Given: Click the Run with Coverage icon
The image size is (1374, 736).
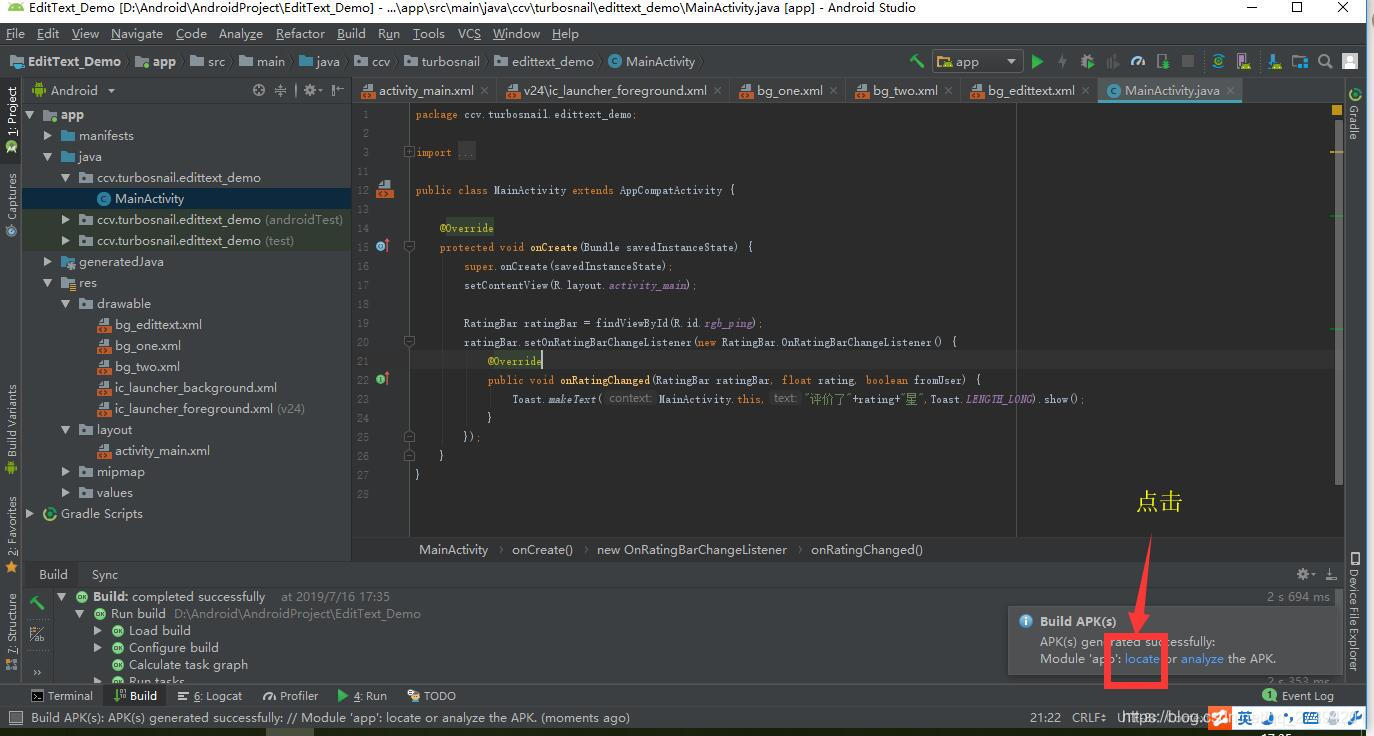Looking at the screenshot, I should click(x=1112, y=61).
